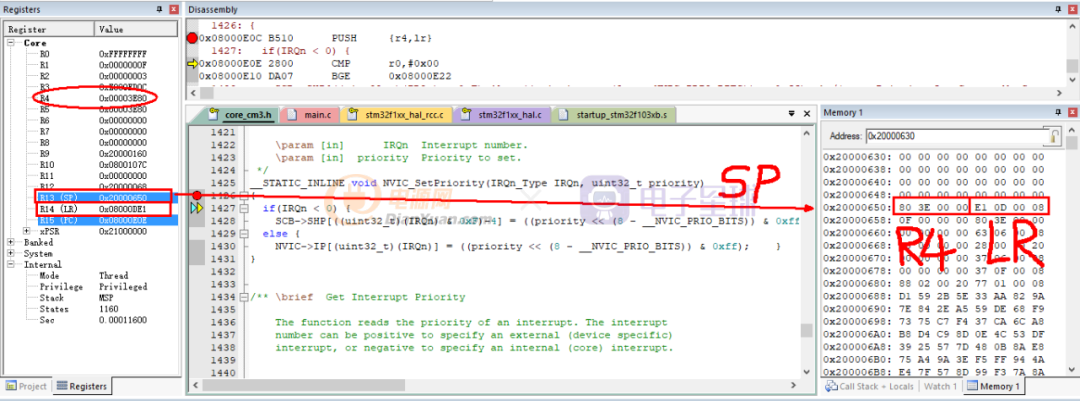Expand the xPSR register
Viewport: 1080px width, 401px height.
(26, 231)
